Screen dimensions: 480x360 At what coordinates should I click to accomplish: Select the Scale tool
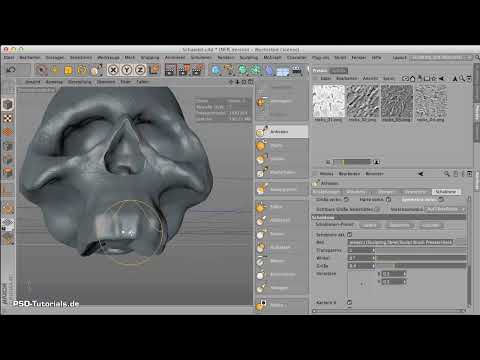tap(68, 70)
